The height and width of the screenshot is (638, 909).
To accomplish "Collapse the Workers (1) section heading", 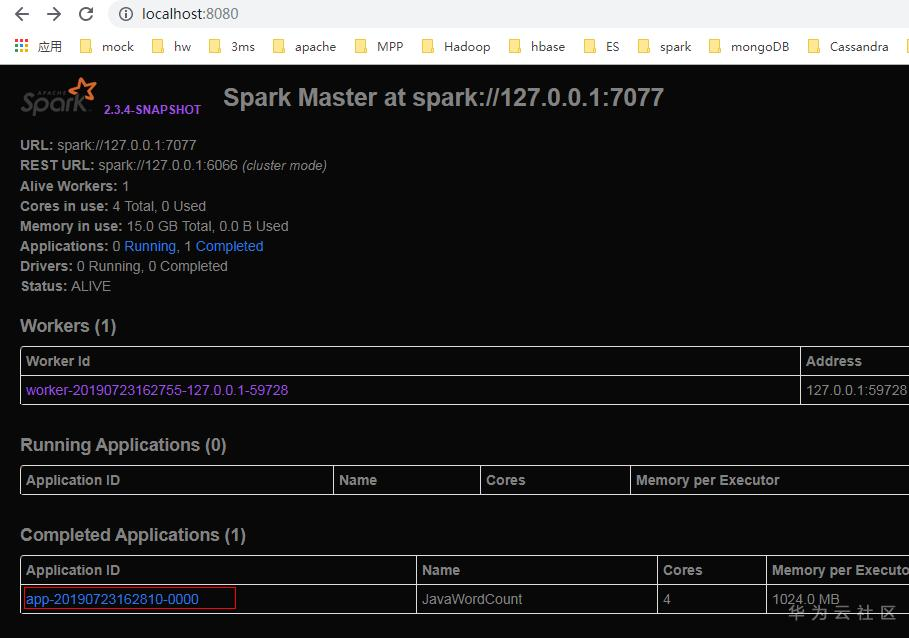I will point(68,326).
